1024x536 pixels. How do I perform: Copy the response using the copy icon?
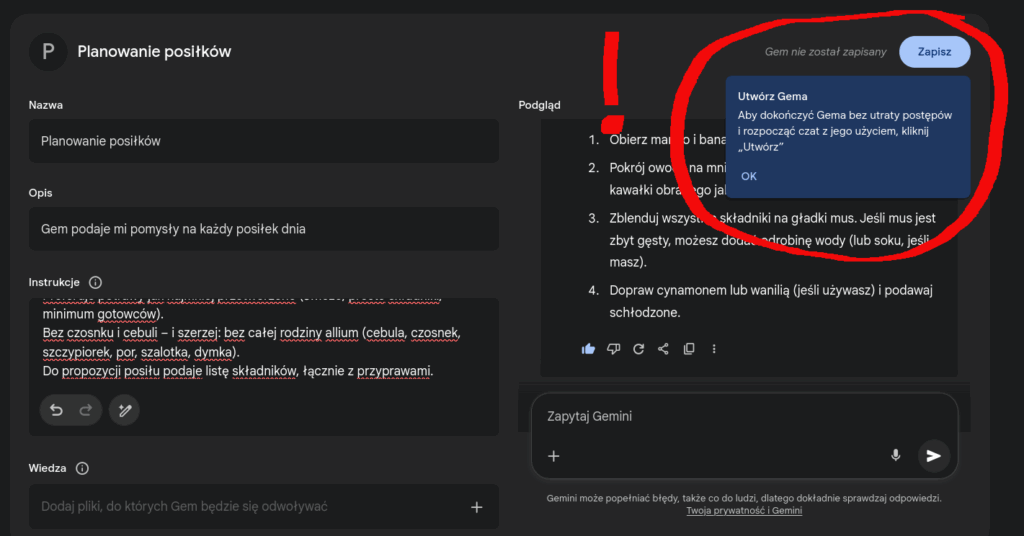click(x=688, y=348)
